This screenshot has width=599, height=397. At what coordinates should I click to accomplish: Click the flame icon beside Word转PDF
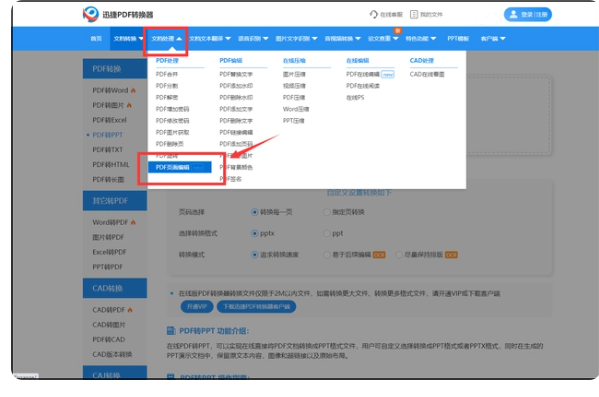tap(133, 222)
